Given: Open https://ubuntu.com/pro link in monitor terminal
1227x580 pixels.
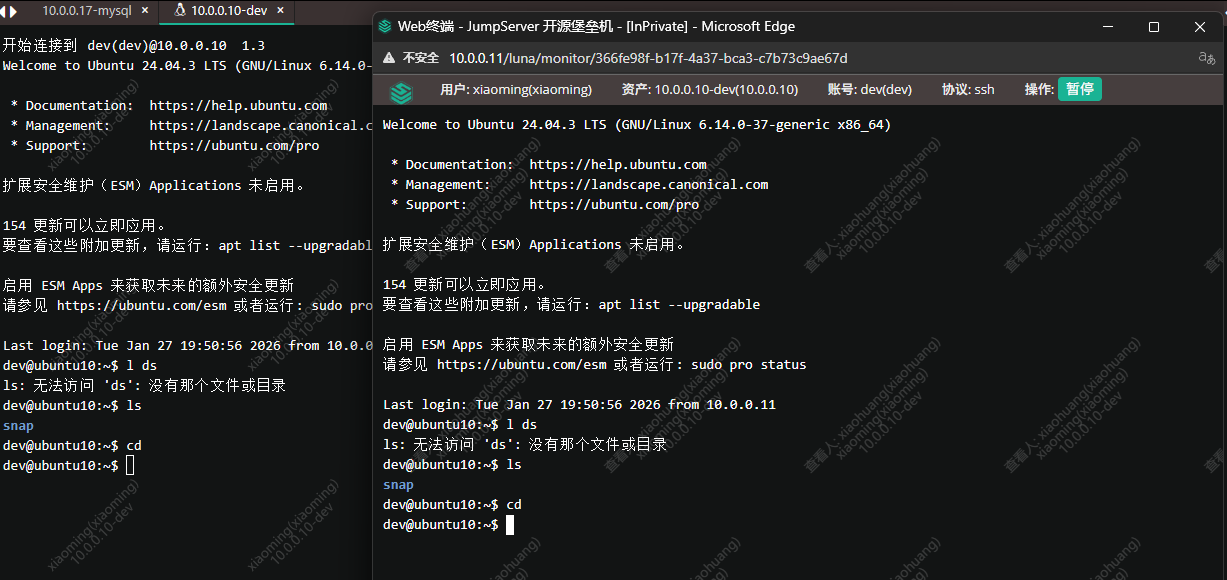Looking at the screenshot, I should pos(614,204).
